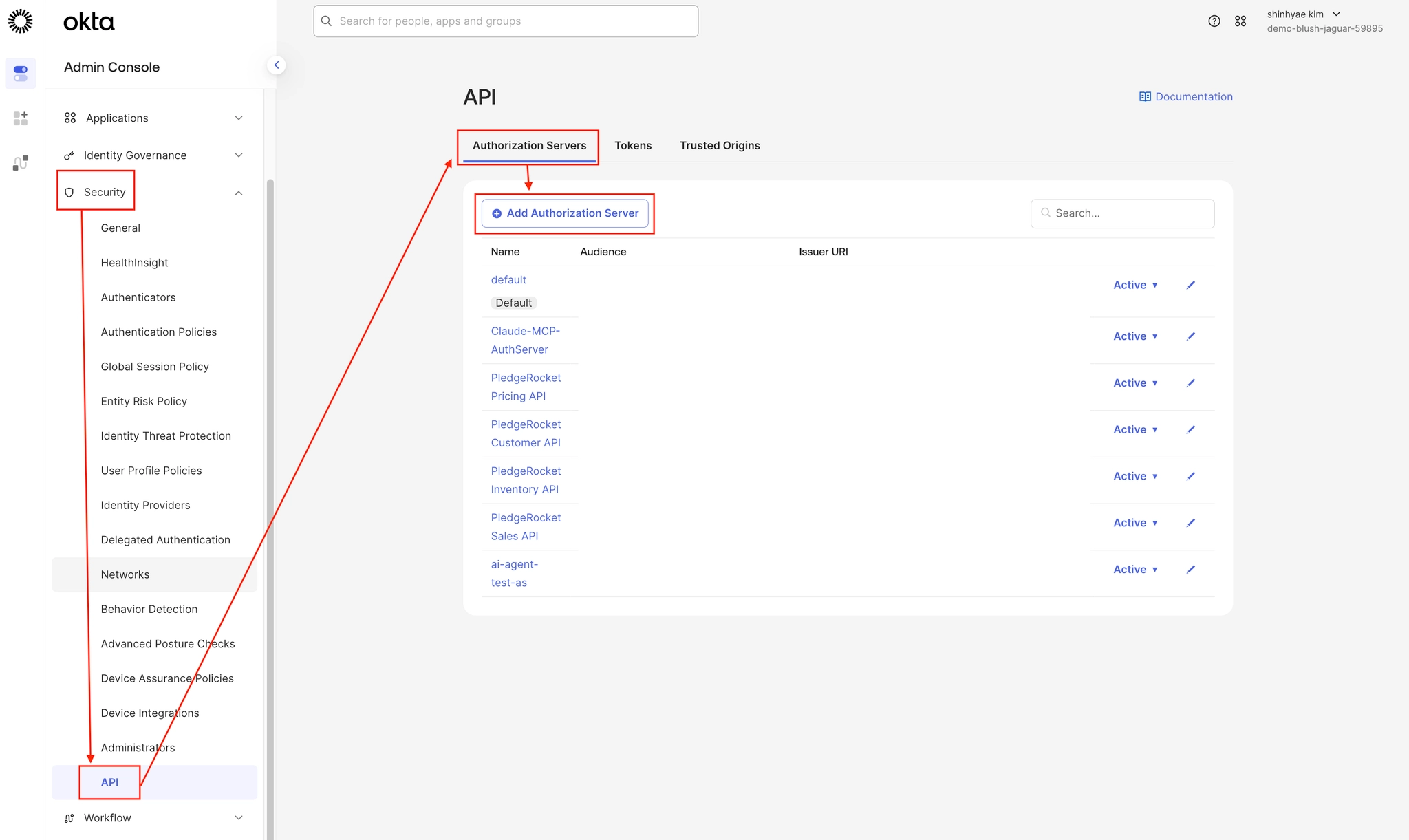Click the Security shield icon
The height and width of the screenshot is (840, 1409).
coord(69,193)
